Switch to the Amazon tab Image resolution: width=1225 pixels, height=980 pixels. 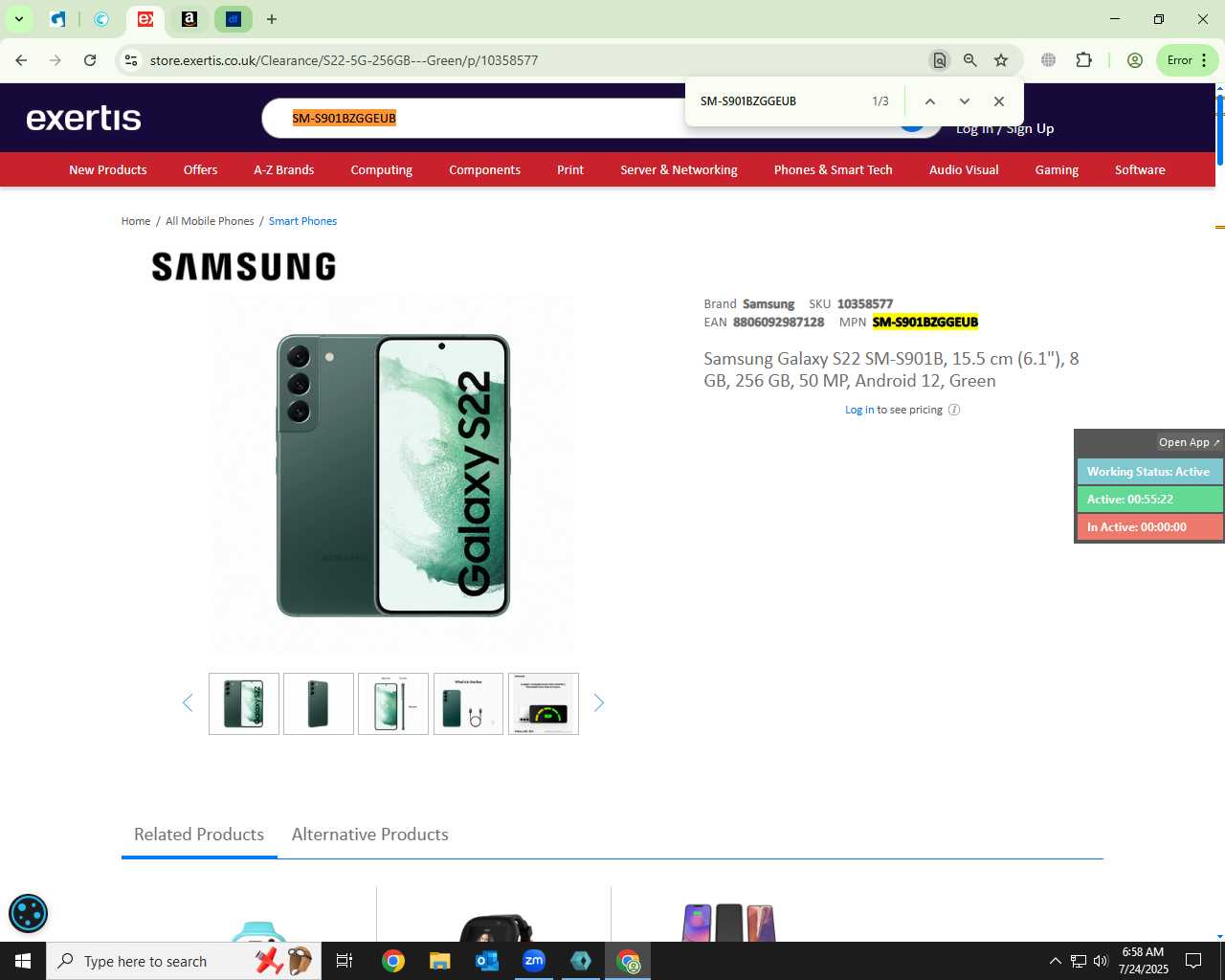click(189, 19)
